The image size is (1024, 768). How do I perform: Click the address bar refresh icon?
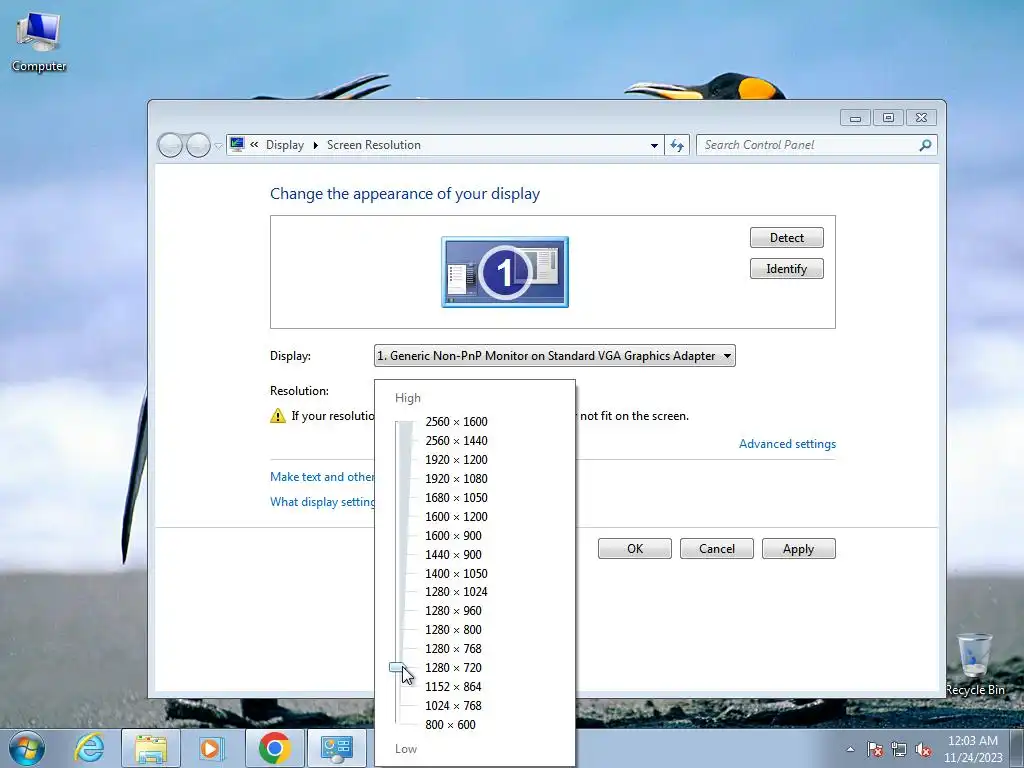[677, 145]
